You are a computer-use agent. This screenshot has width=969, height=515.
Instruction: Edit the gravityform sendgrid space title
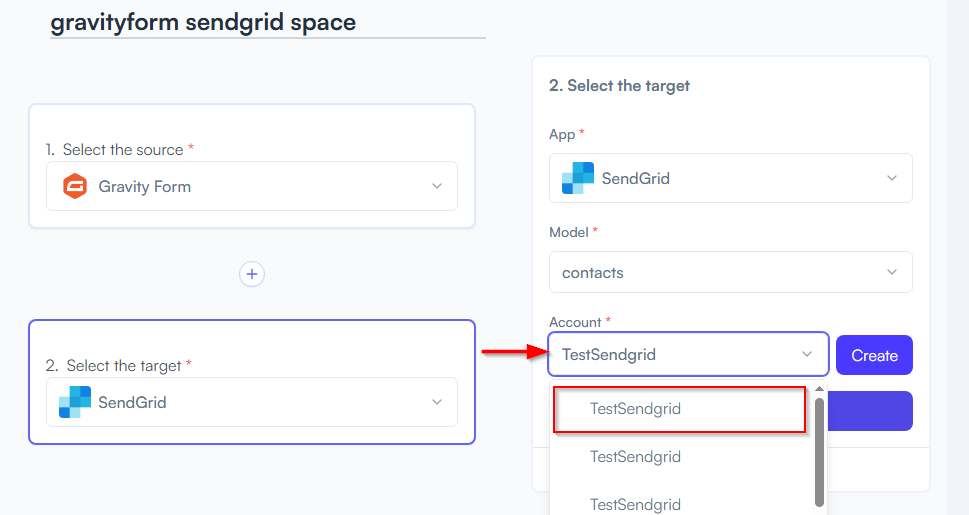(203, 22)
